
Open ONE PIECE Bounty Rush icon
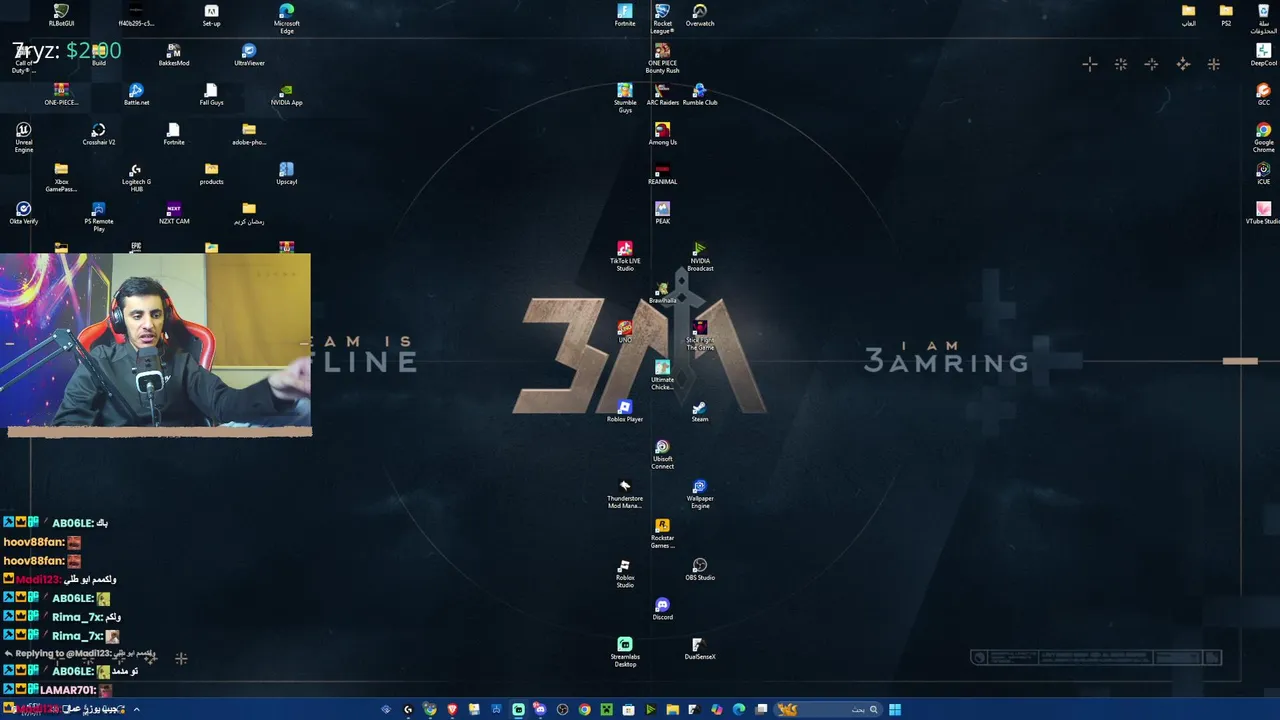[x=662, y=58]
